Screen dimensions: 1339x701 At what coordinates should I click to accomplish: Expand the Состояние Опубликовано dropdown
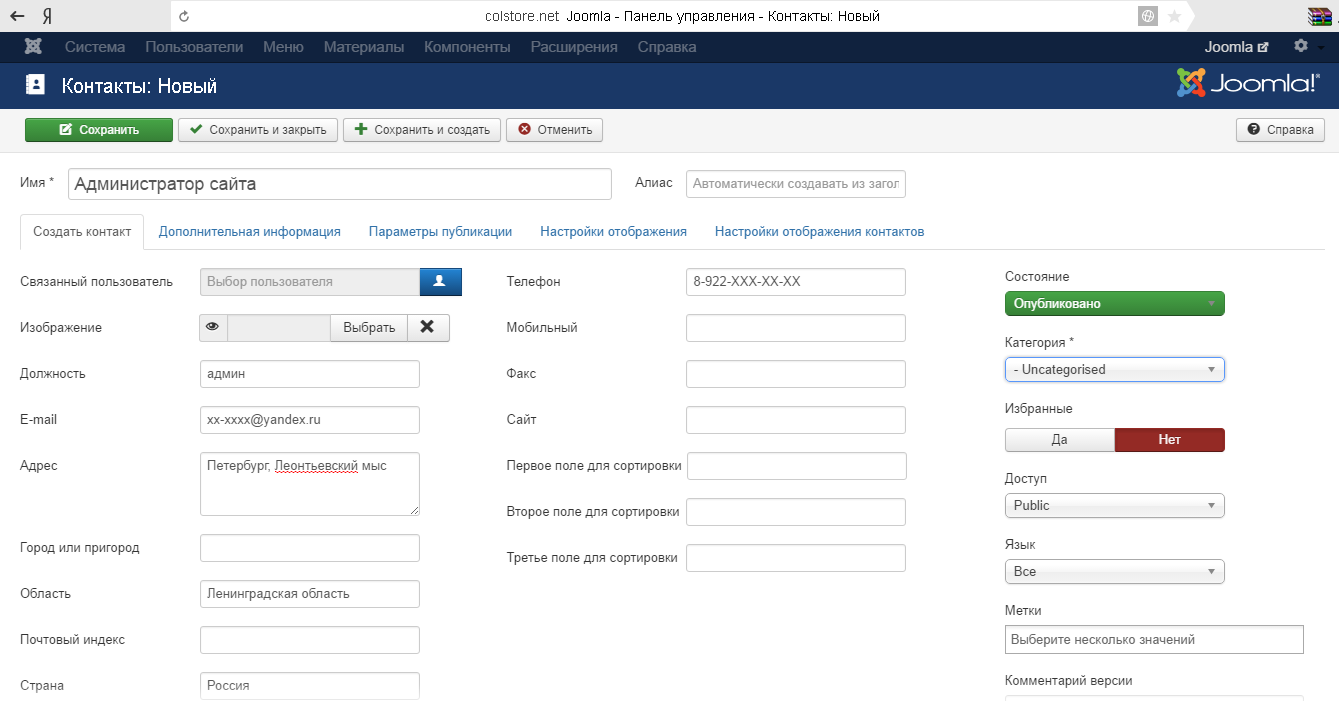pos(1114,303)
